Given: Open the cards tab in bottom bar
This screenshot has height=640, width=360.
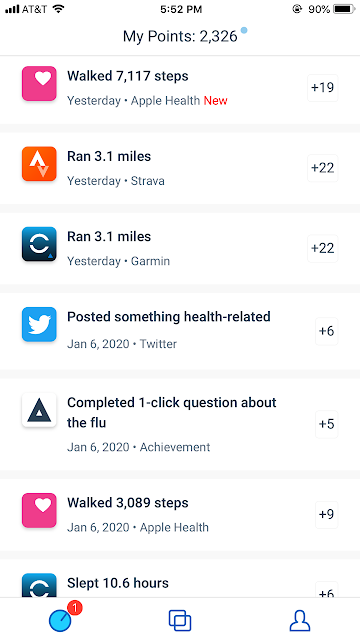Looking at the screenshot, I should (180, 620).
